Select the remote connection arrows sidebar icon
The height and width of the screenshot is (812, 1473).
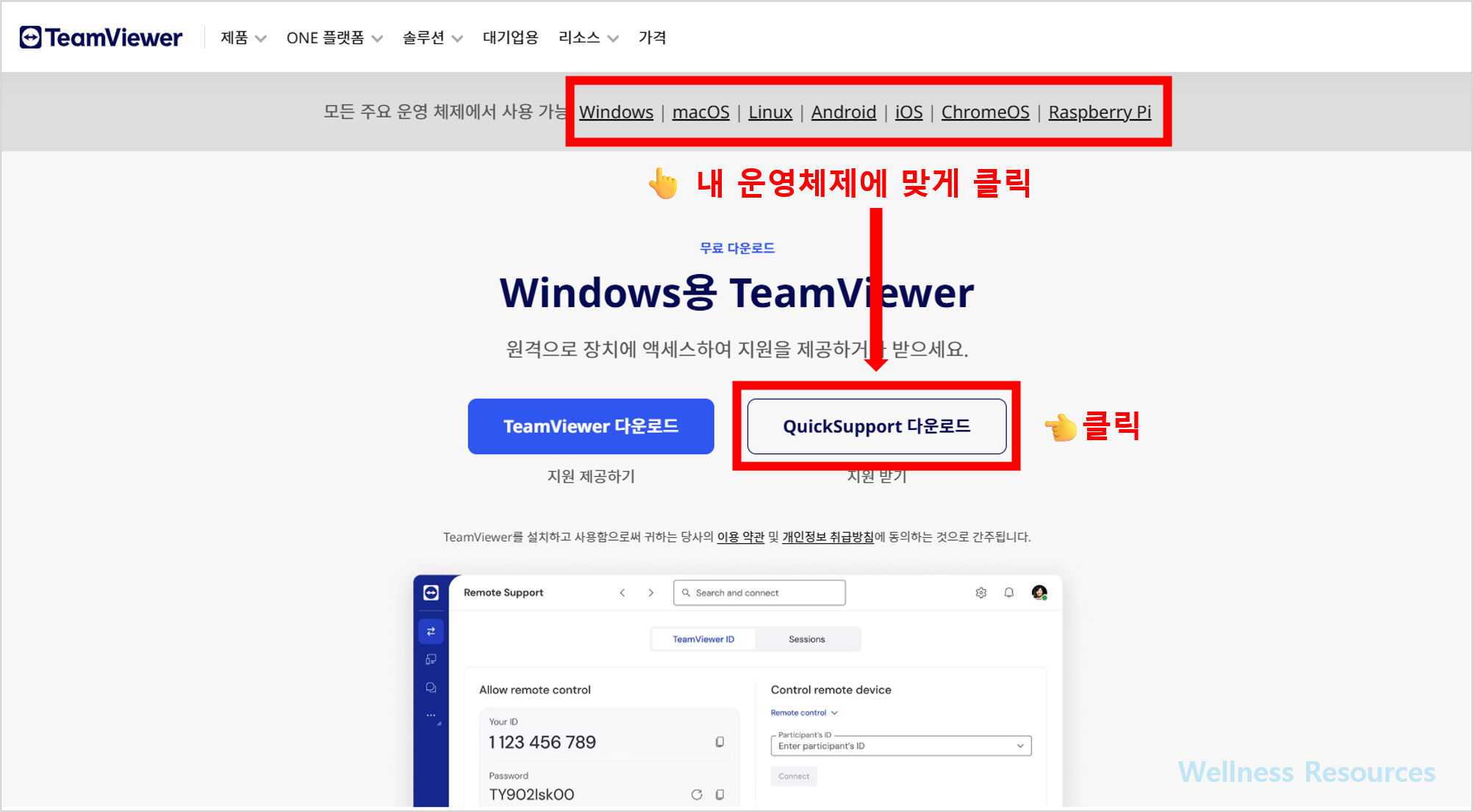click(431, 632)
